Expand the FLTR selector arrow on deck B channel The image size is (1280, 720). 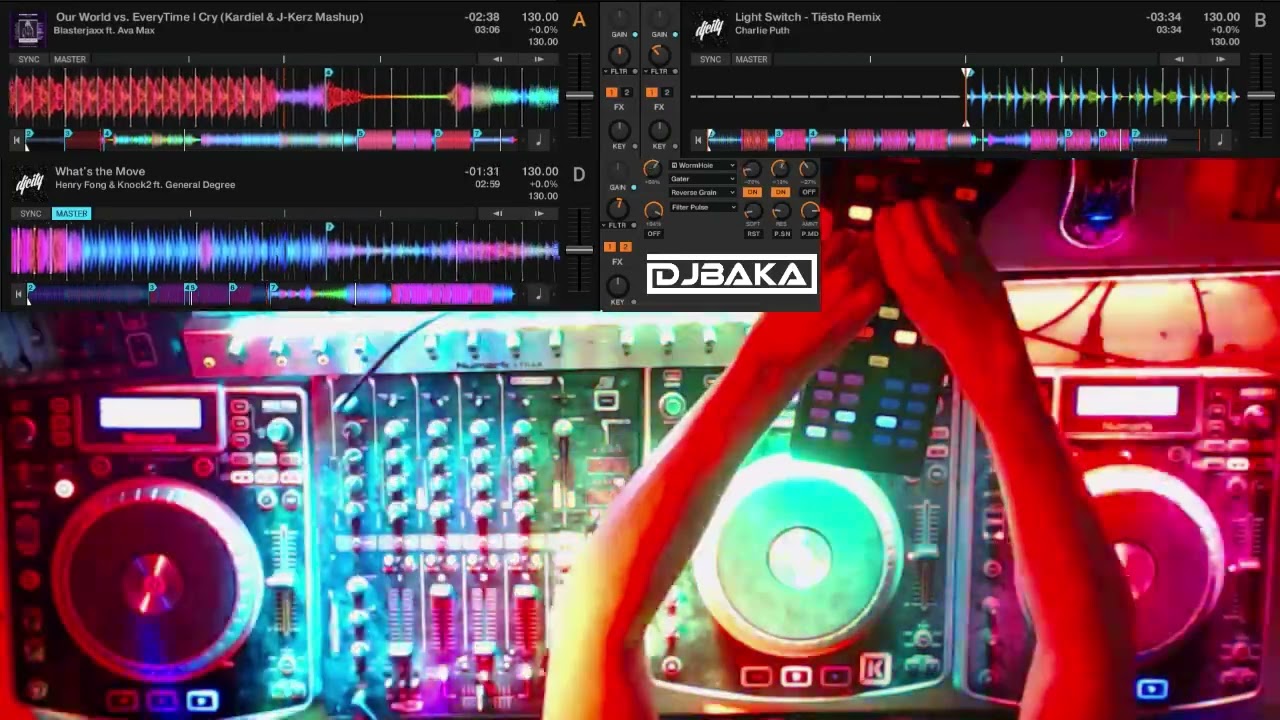pos(645,71)
